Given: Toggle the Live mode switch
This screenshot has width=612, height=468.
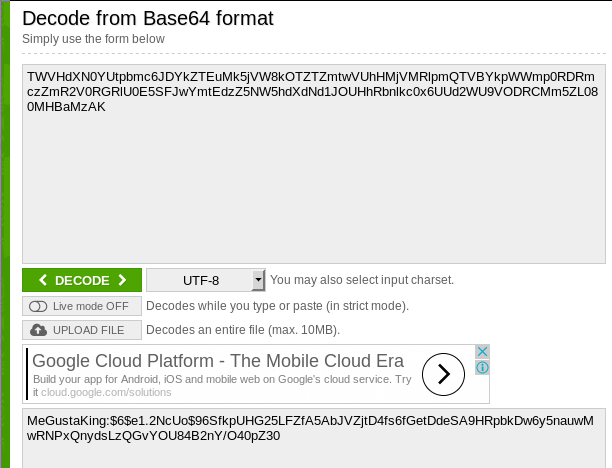Looking at the screenshot, I should [38, 306].
